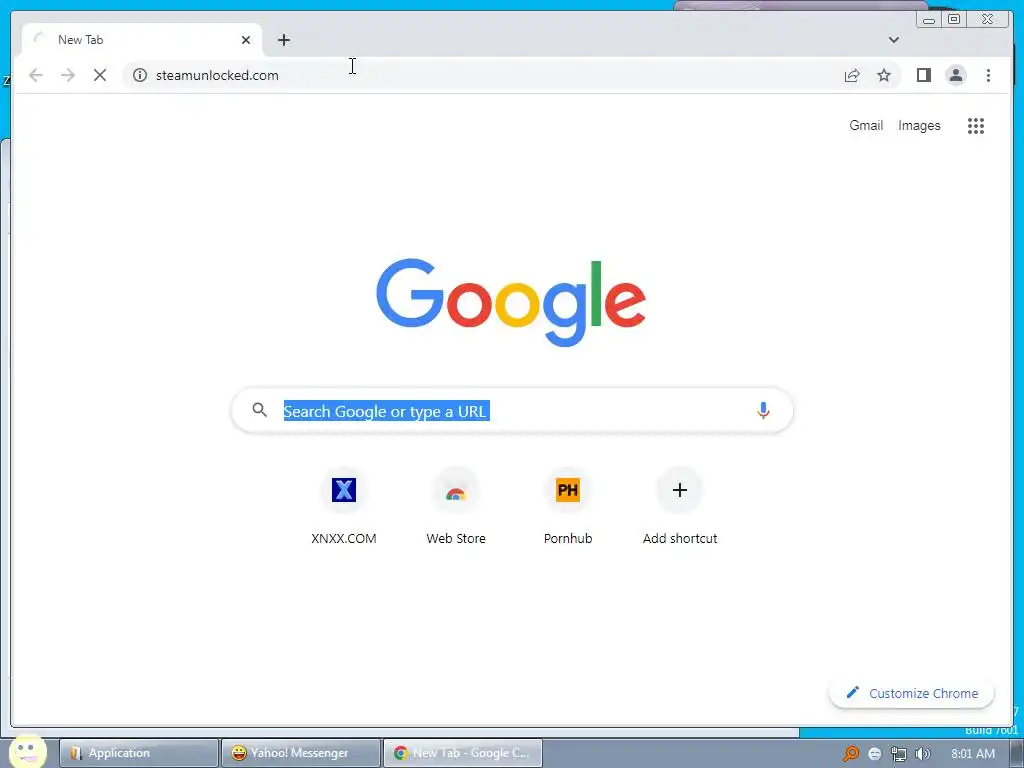The width and height of the screenshot is (1024, 768).
Task: Open the Add shortcut tile
Action: click(x=680, y=506)
